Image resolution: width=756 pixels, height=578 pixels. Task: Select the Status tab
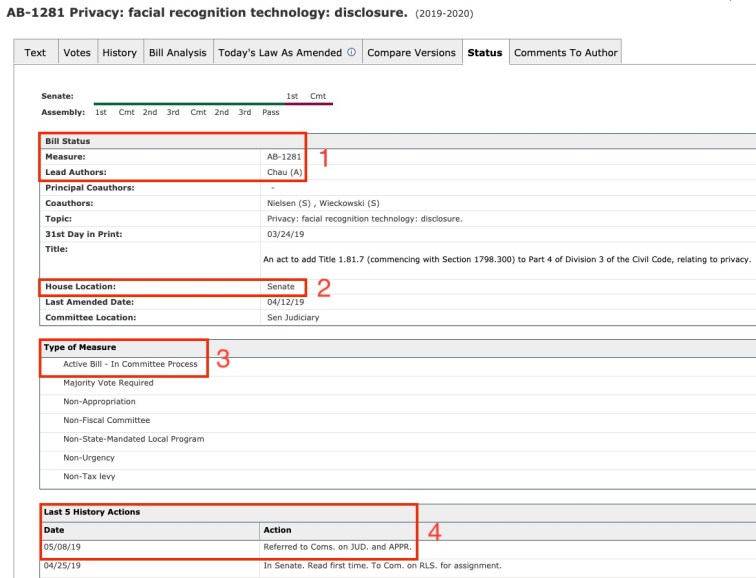pyautogui.click(x=485, y=53)
